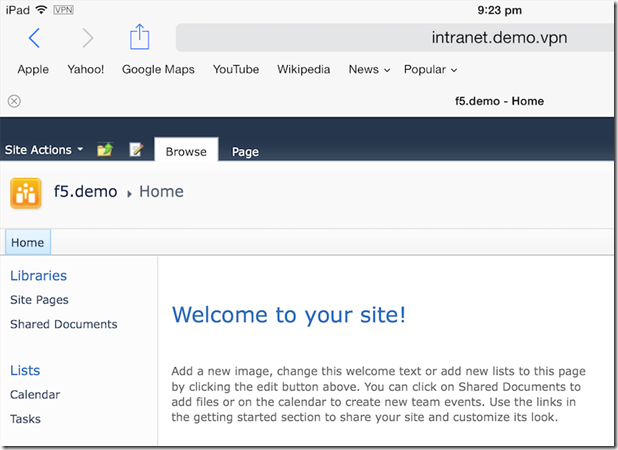
Task: Switch to the Page ribbon tab
Action: (x=245, y=152)
